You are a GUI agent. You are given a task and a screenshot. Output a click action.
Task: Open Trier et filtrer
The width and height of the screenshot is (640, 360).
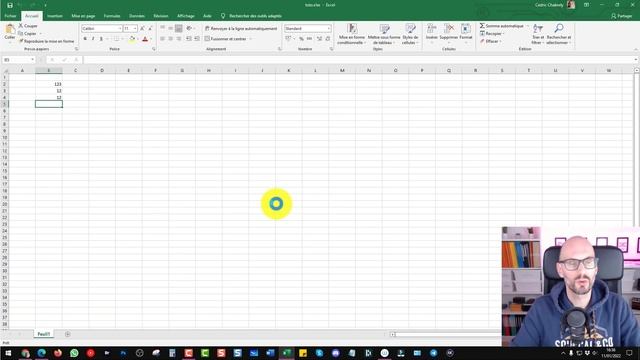538,34
